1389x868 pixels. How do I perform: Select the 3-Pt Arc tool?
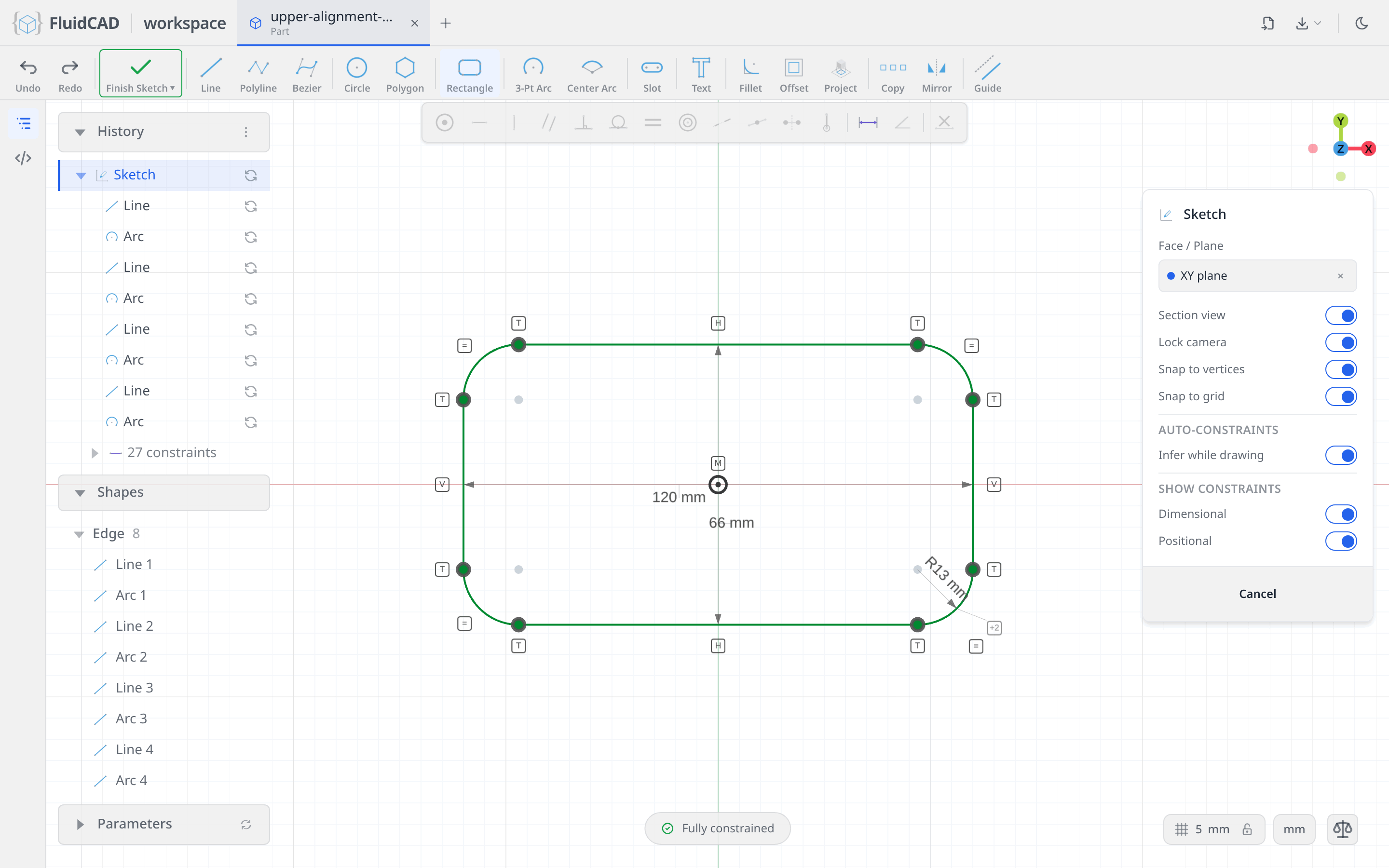(533, 74)
